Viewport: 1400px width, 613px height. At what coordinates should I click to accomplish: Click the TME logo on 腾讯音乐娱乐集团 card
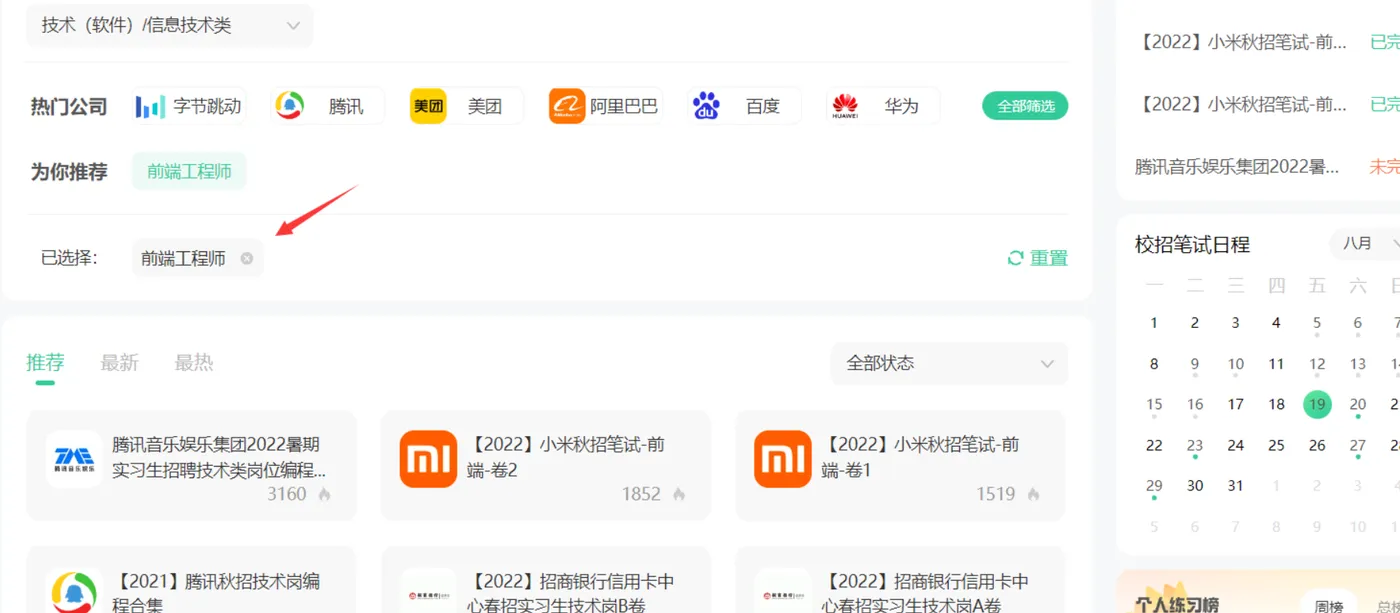coord(74,459)
